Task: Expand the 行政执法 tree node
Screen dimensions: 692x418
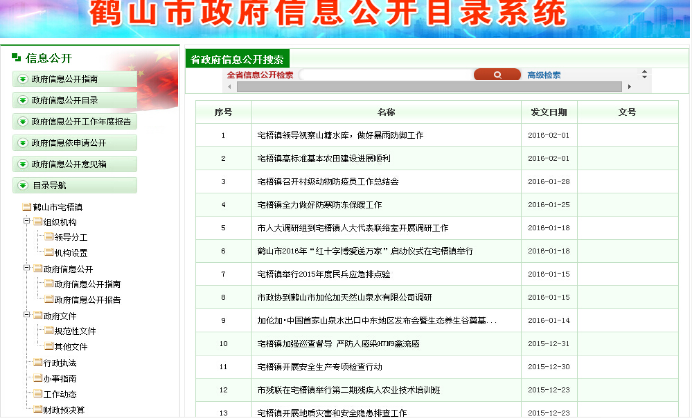Action: coord(26,362)
